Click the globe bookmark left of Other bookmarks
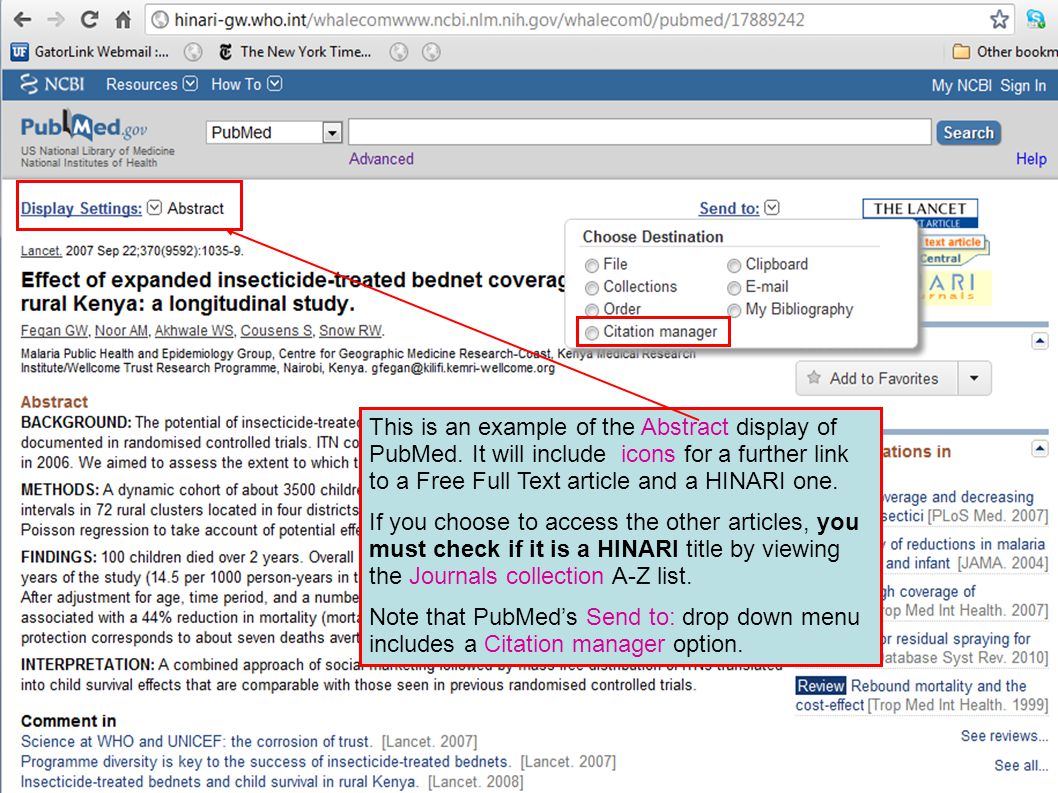1058x793 pixels. tap(431, 52)
